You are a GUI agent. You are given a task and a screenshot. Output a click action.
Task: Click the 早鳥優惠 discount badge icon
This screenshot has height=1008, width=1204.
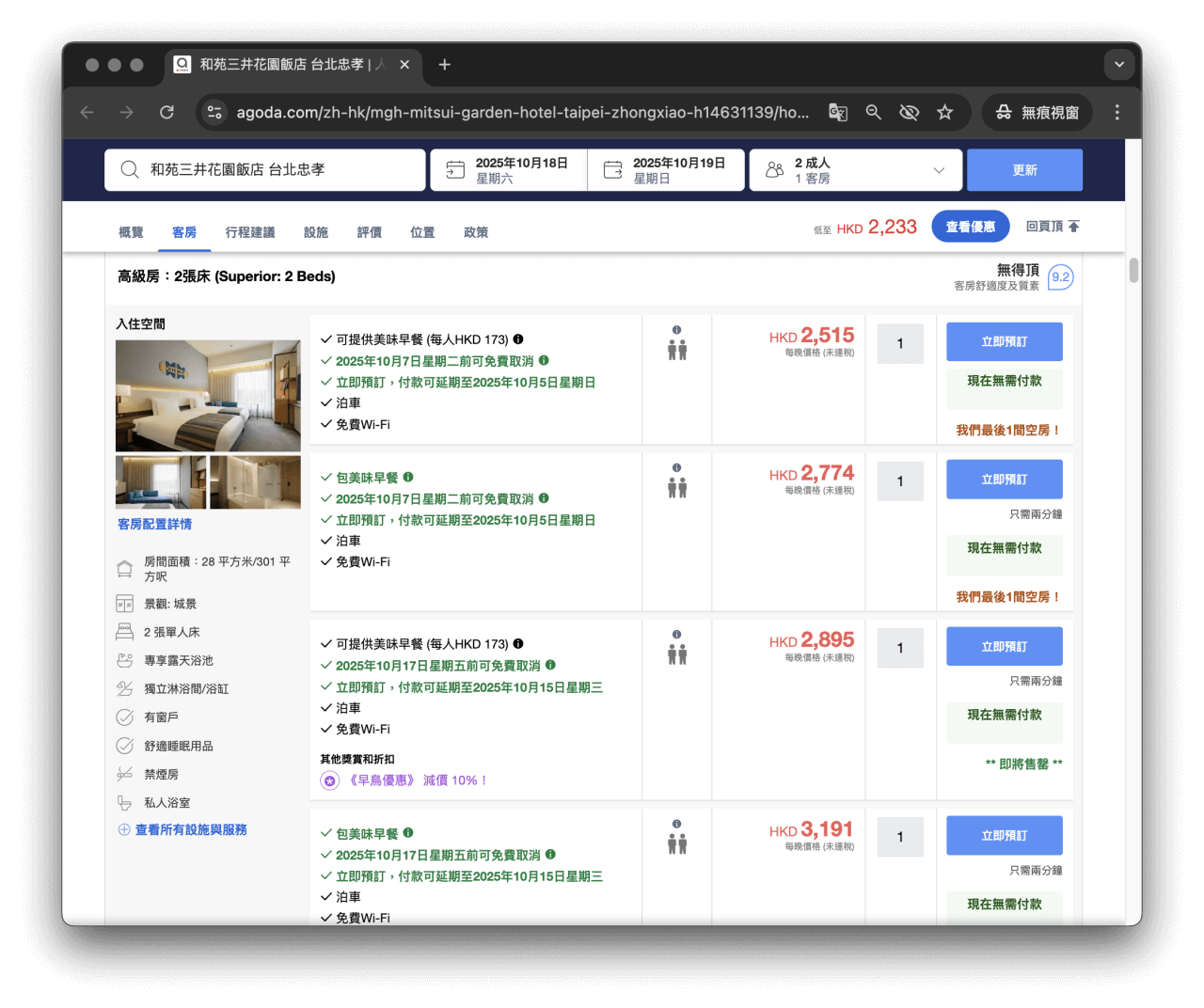pyautogui.click(x=329, y=780)
